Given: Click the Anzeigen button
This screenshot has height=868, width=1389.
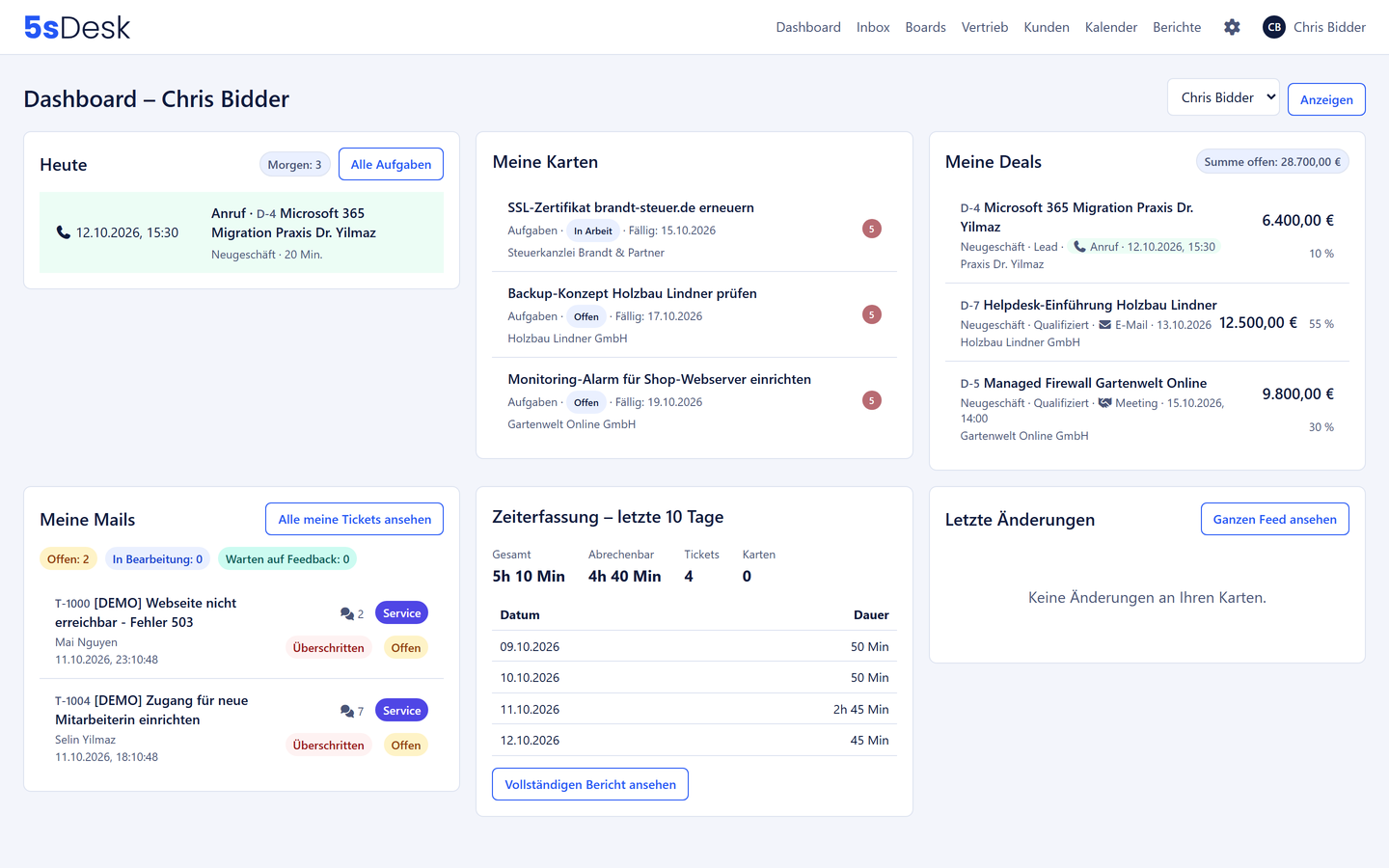Looking at the screenshot, I should tap(1326, 99).
